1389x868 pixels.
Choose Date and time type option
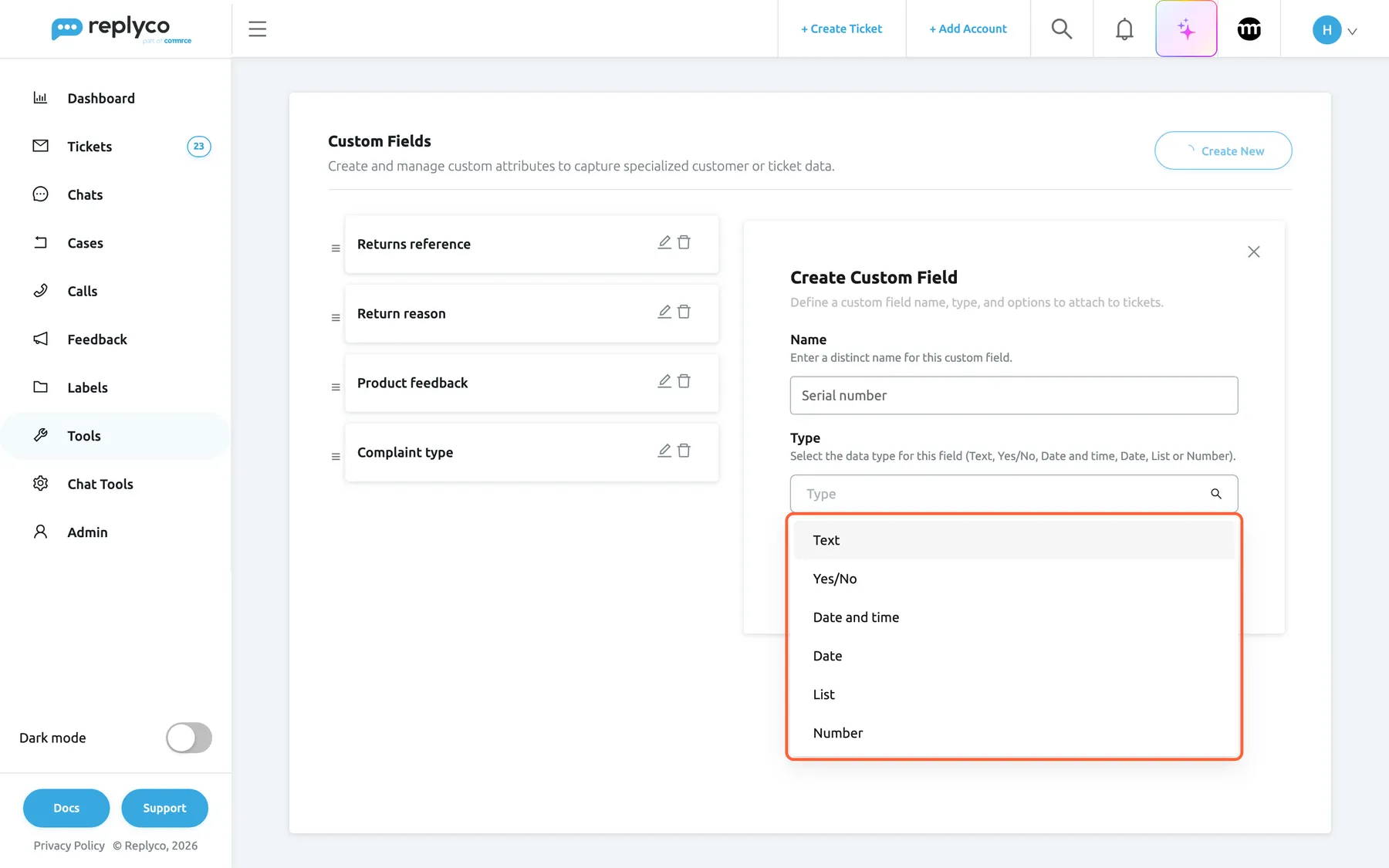tap(1014, 617)
